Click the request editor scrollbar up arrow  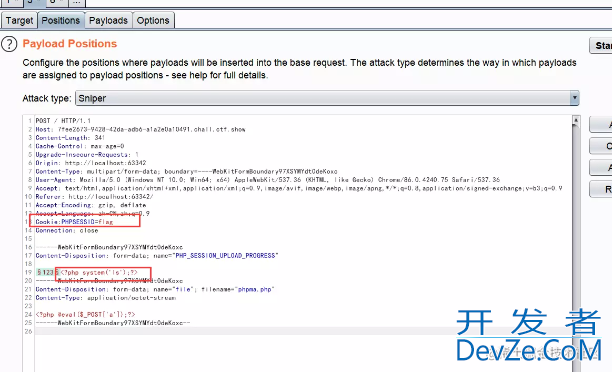[575, 120]
